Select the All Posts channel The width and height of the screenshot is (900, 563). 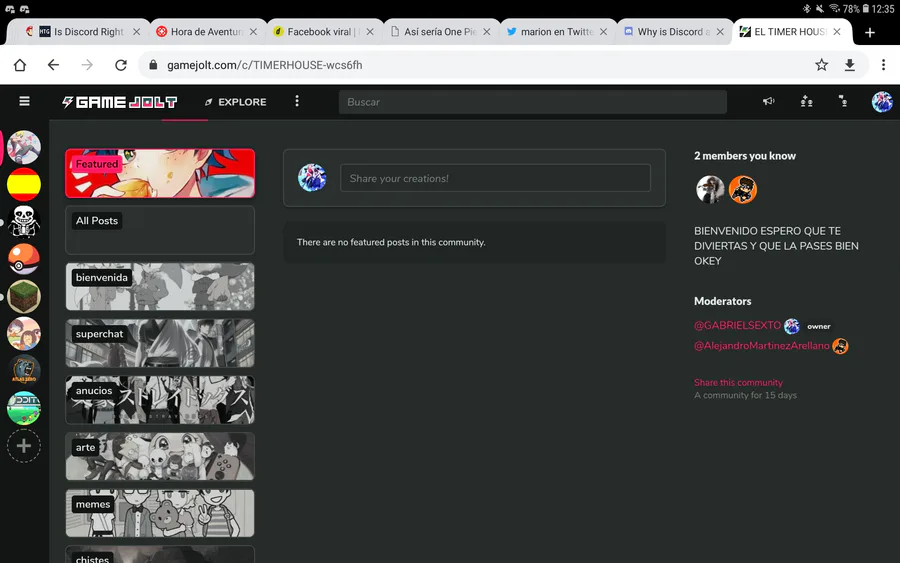160,230
